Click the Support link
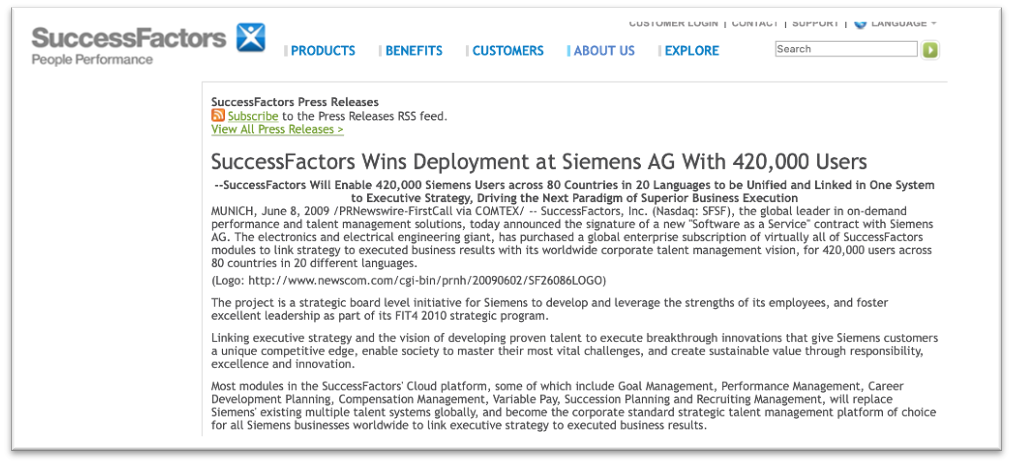 (x=815, y=23)
